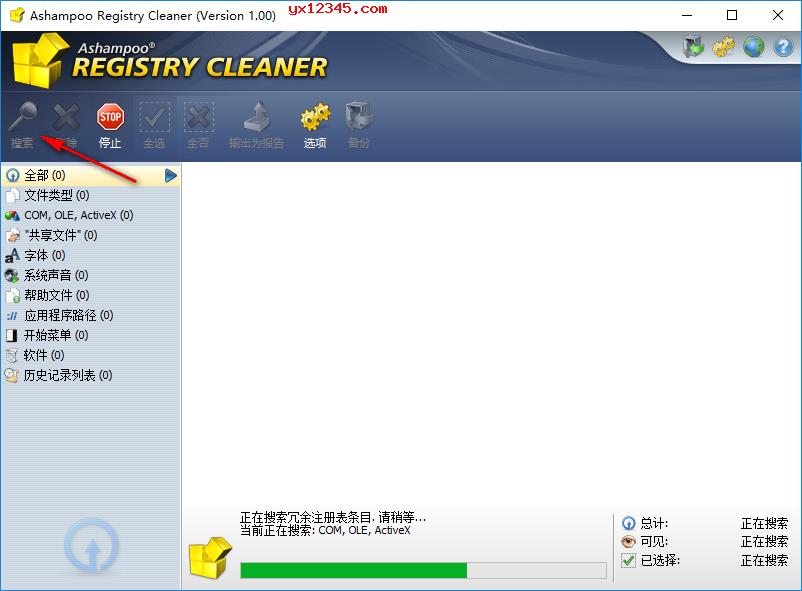Open the 历史记录列表 (0) category
Screen dimensions: 802x591
tap(90, 375)
